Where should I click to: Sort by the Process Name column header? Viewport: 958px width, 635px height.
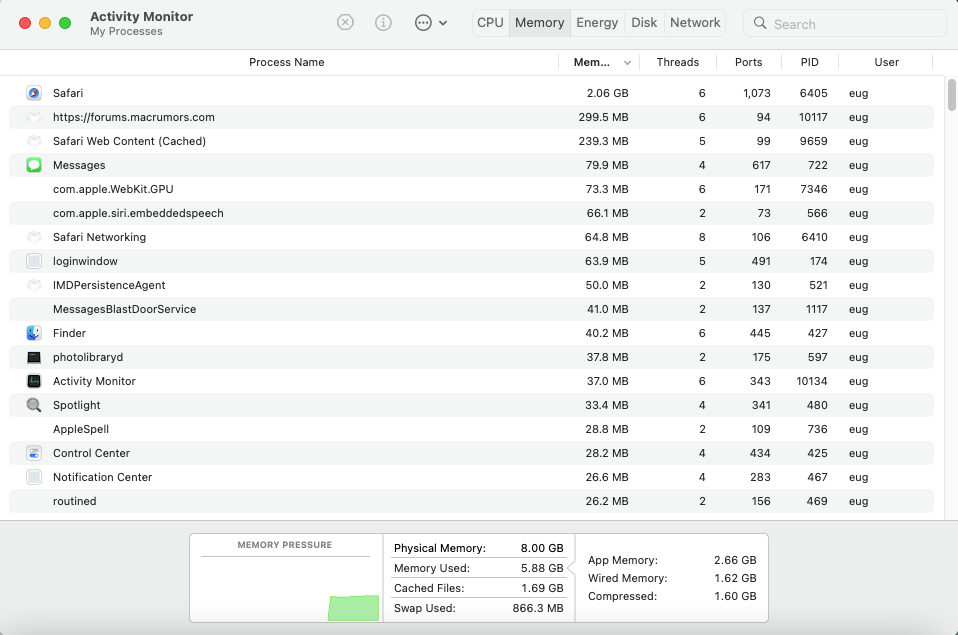[286, 62]
